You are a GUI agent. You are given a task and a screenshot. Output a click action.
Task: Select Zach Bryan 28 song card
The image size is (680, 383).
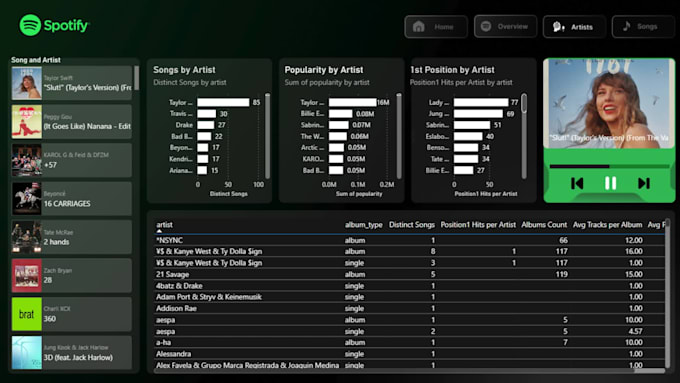(72, 275)
